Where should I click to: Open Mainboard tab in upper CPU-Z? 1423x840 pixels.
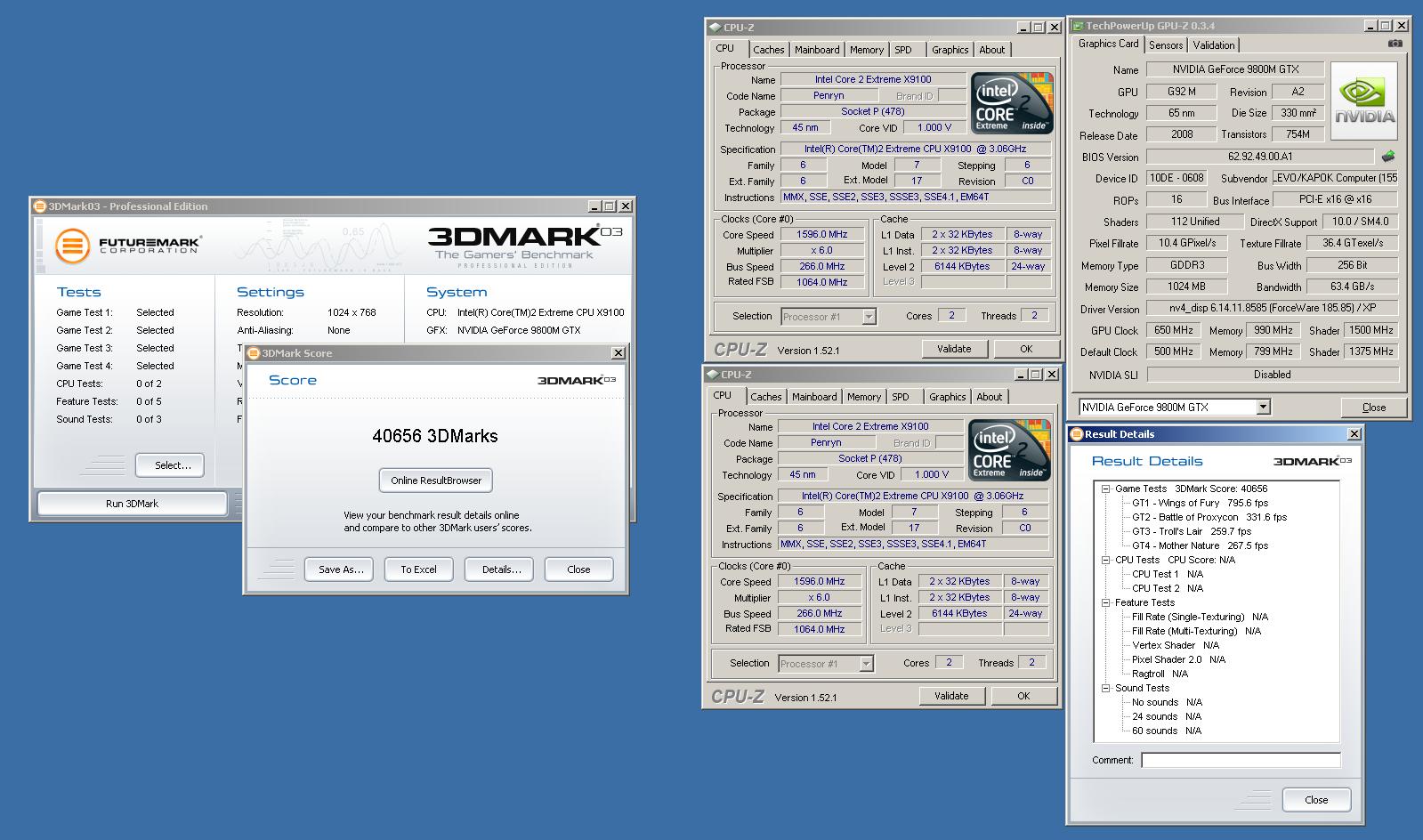pos(817,50)
